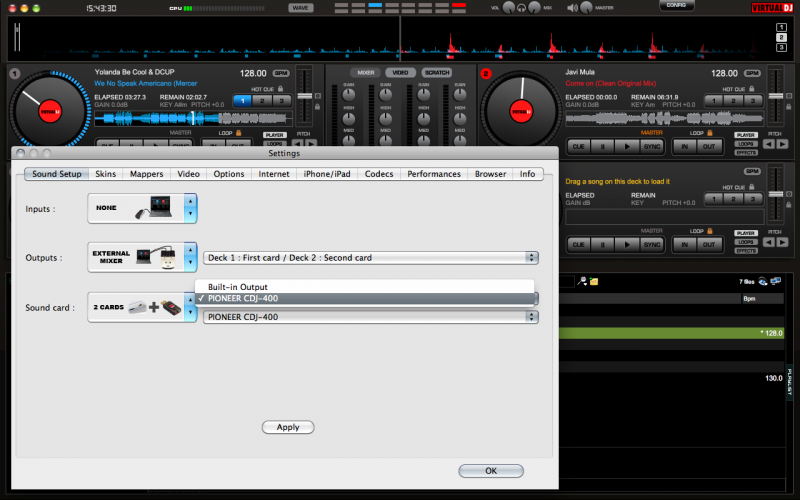Trigger hot cue 3 on deck 2

pos(753,101)
